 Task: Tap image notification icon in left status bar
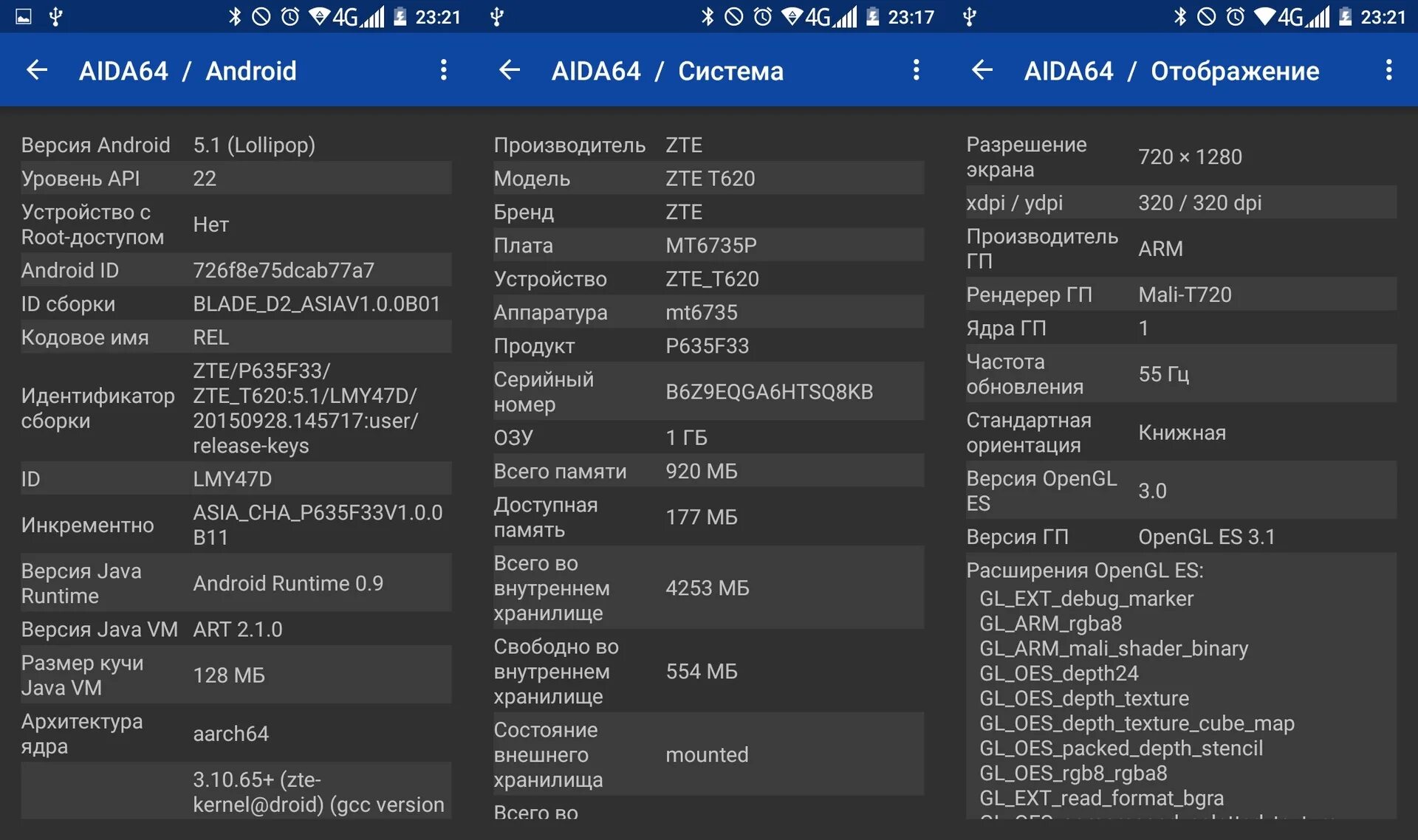24,16
